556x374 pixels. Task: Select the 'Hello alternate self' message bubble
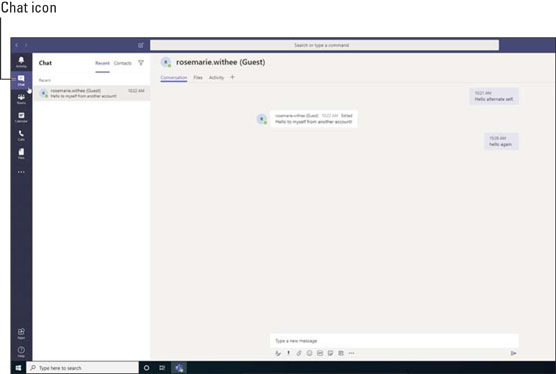[494, 96]
